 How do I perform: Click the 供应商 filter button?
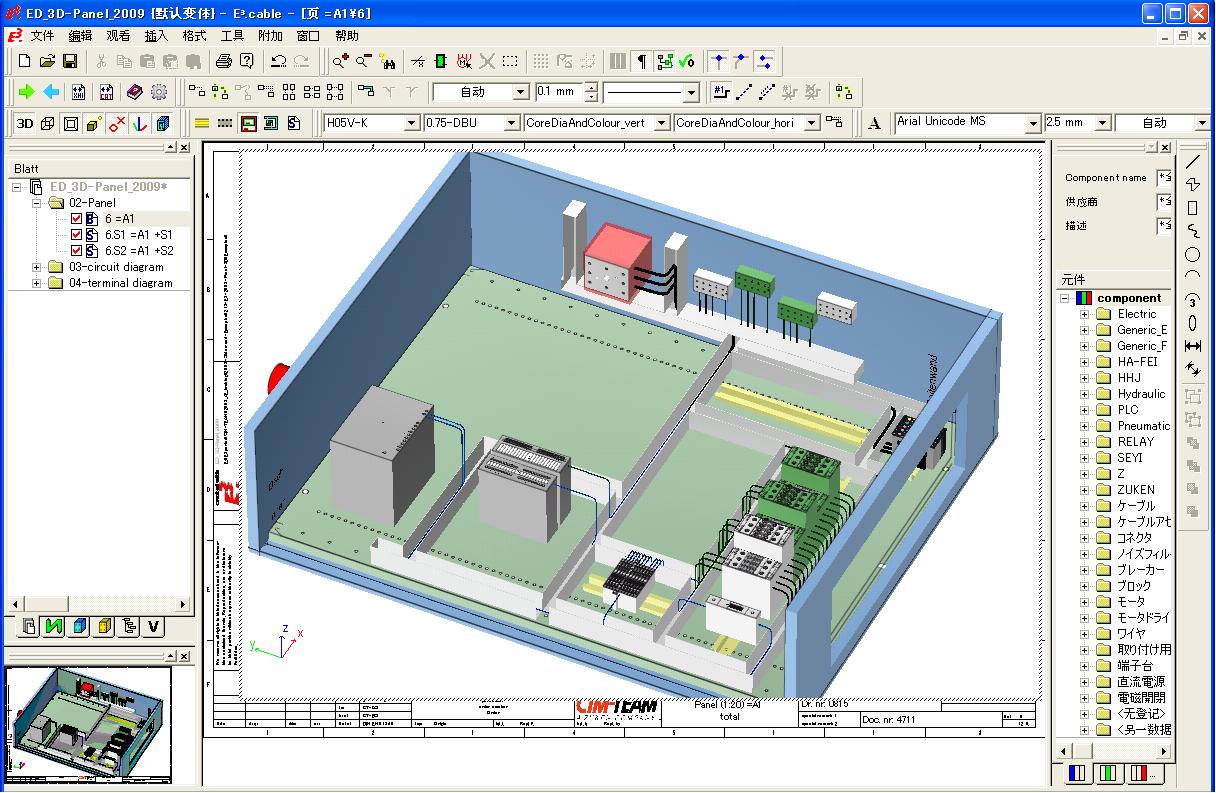1164,202
